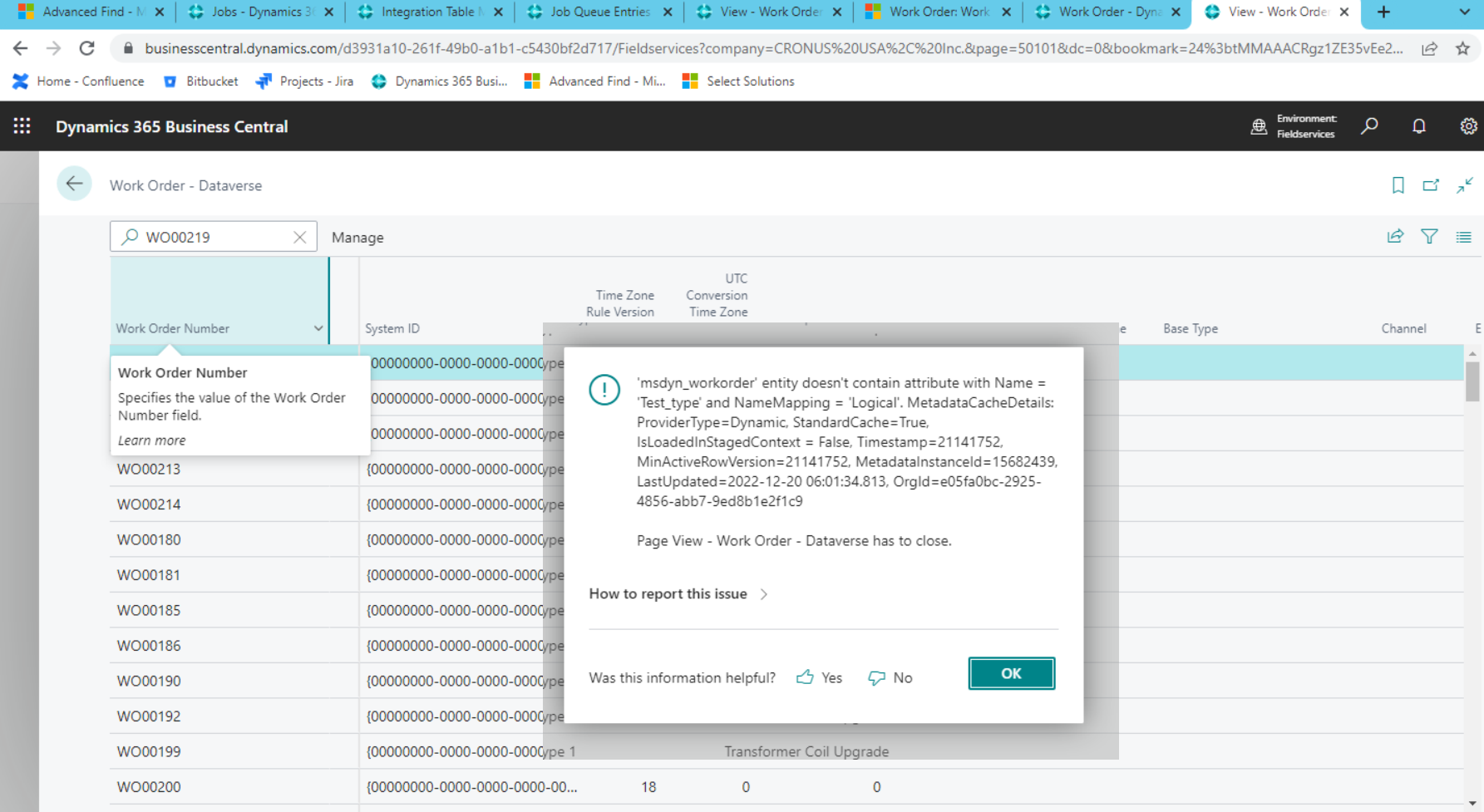Close the Job Queue Entries browser tab
The image size is (1484, 812).
coord(668,12)
